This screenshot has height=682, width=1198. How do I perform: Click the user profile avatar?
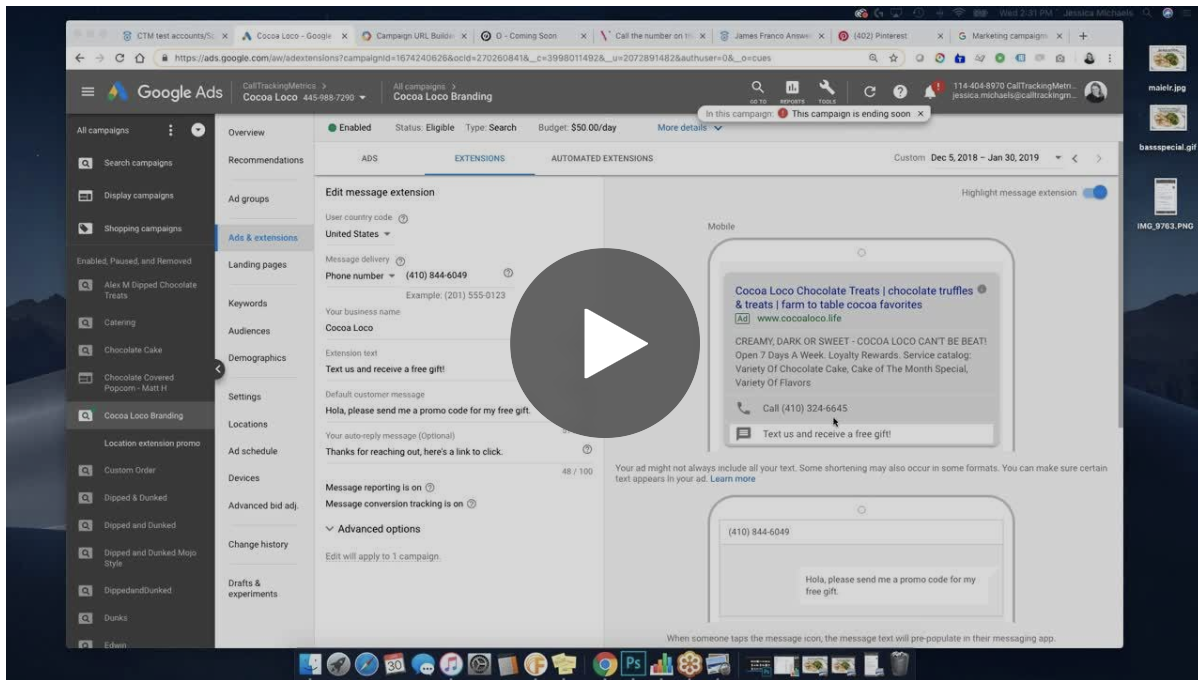coord(1095,93)
